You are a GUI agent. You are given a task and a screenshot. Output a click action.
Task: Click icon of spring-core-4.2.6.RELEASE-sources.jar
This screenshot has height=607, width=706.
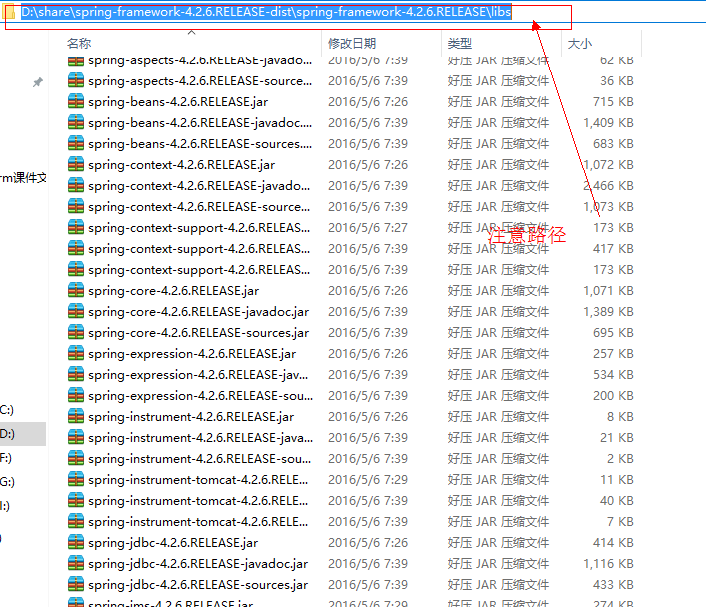(76, 333)
